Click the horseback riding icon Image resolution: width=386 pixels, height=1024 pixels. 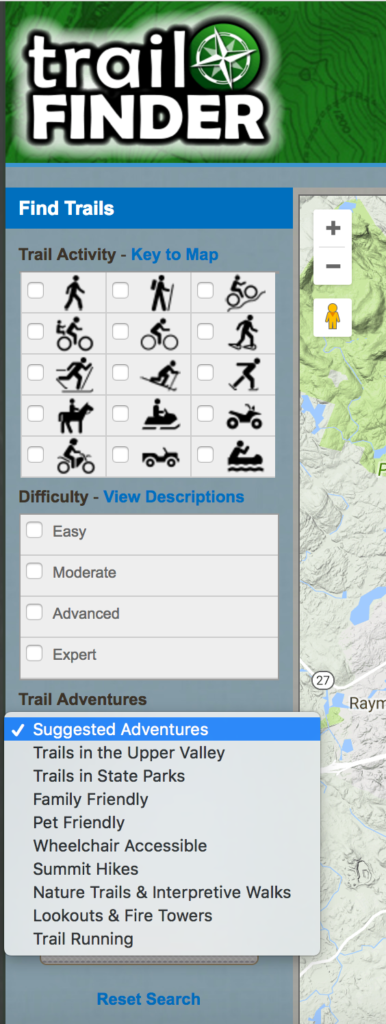pyautogui.click(x=75, y=415)
